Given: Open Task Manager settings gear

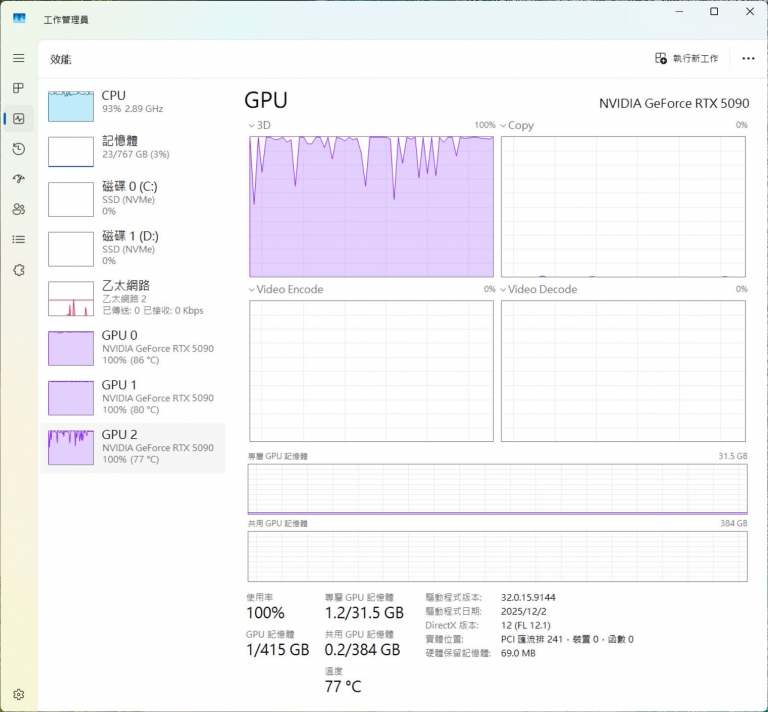Looking at the screenshot, I should tap(18, 694).
